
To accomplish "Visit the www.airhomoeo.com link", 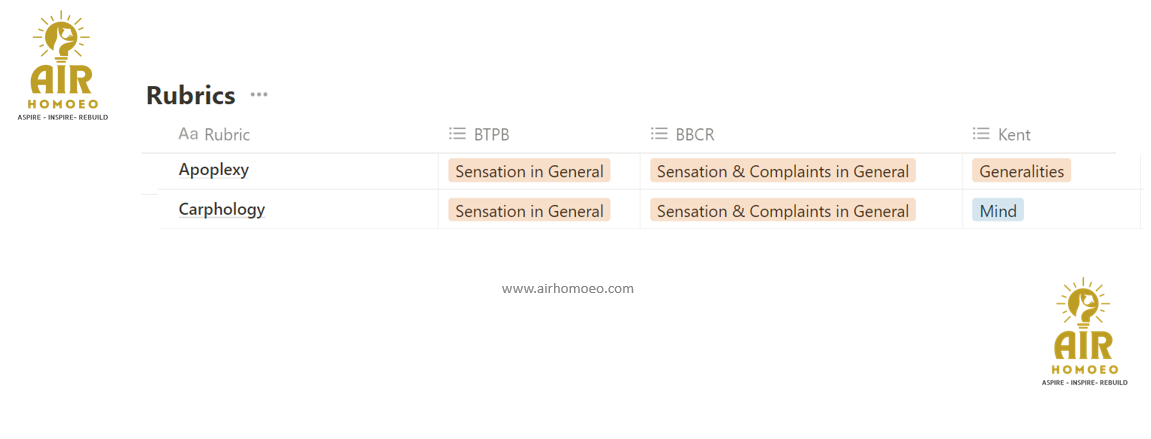I will click(x=568, y=288).
